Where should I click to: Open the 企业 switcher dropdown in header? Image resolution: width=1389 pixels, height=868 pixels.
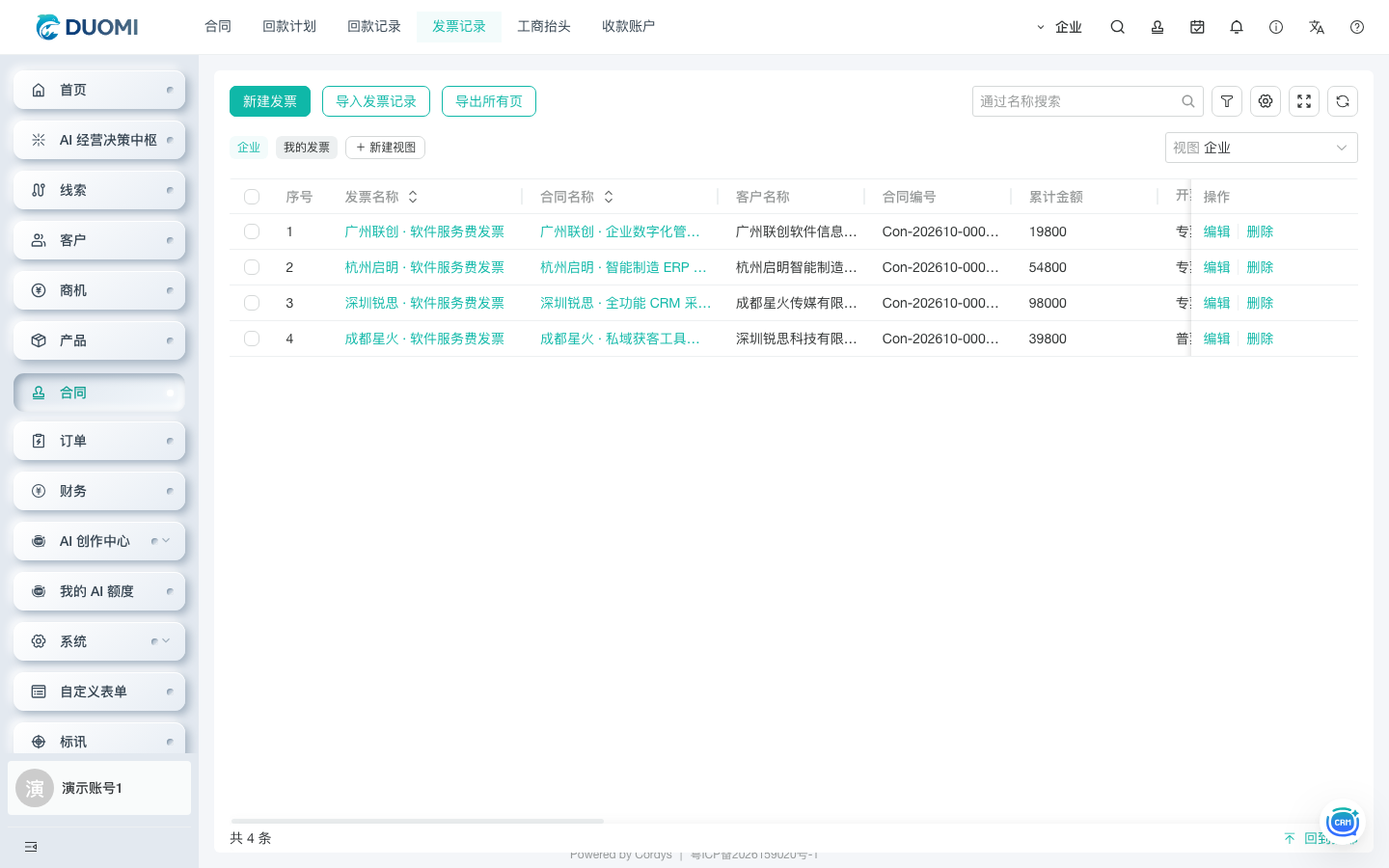click(1059, 27)
